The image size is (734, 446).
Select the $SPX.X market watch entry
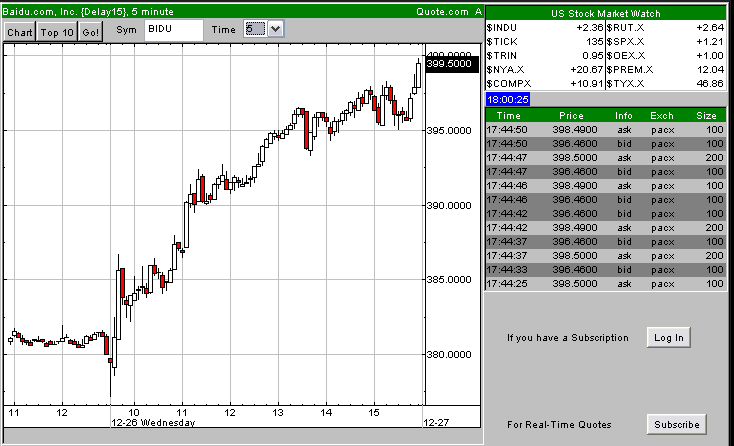coord(666,42)
